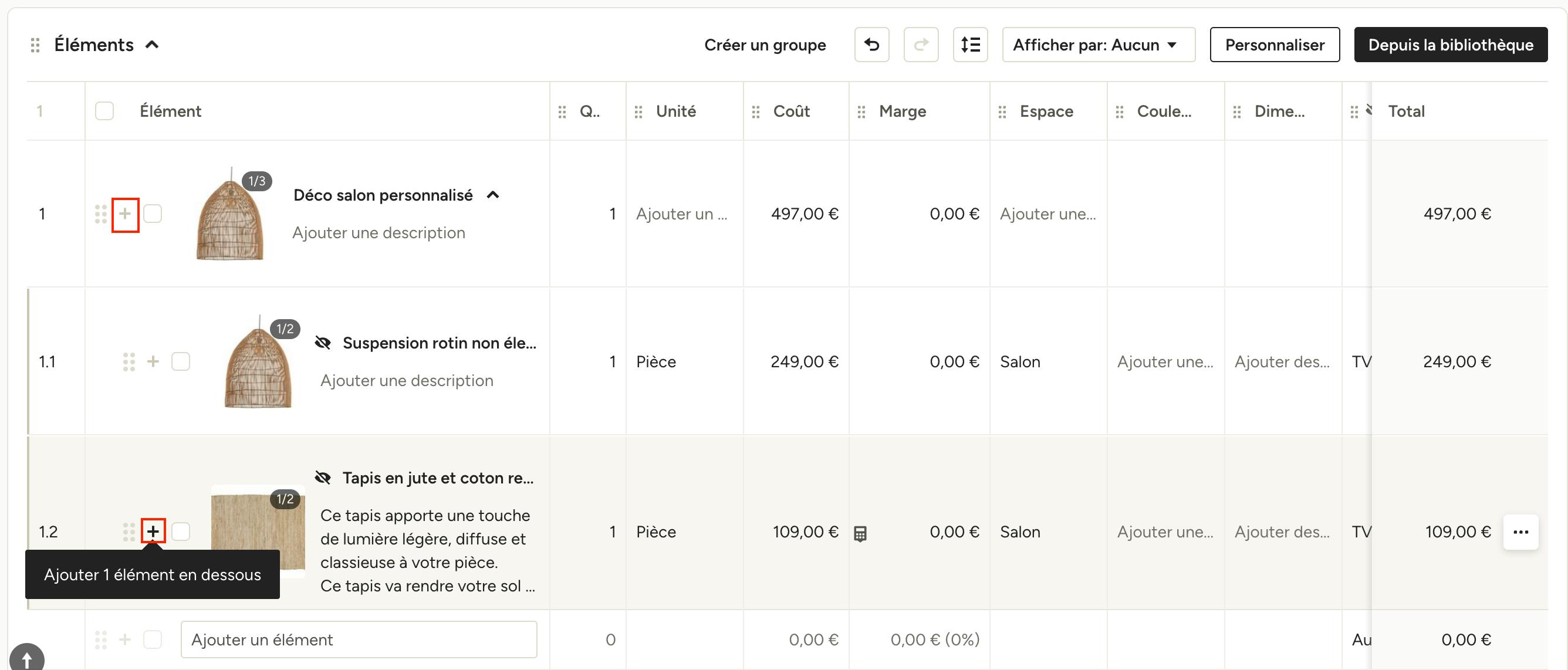
Task: Click the redo arrow button
Action: 920,45
